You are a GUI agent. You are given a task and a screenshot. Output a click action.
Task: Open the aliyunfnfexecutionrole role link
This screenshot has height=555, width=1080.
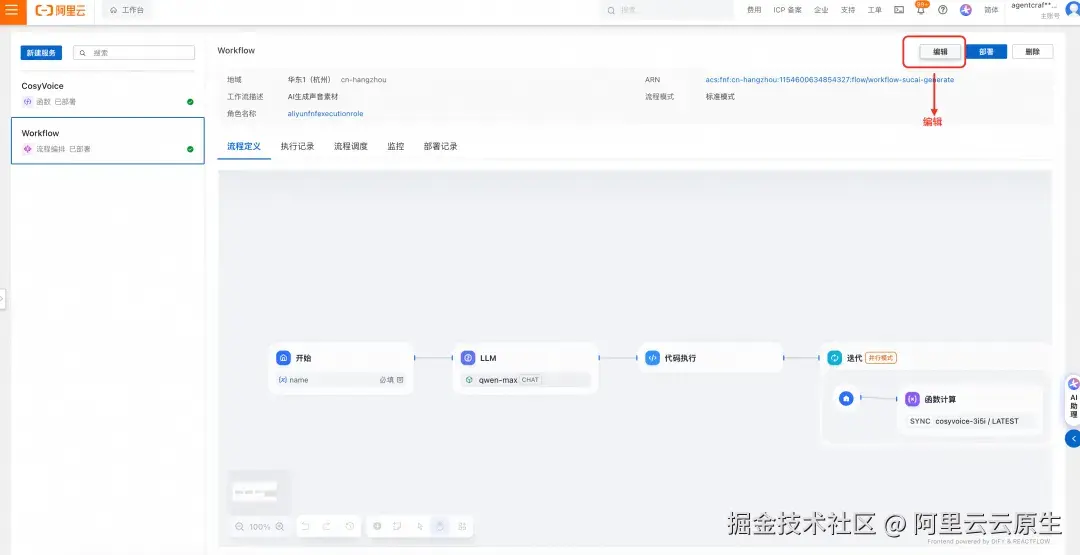point(325,114)
